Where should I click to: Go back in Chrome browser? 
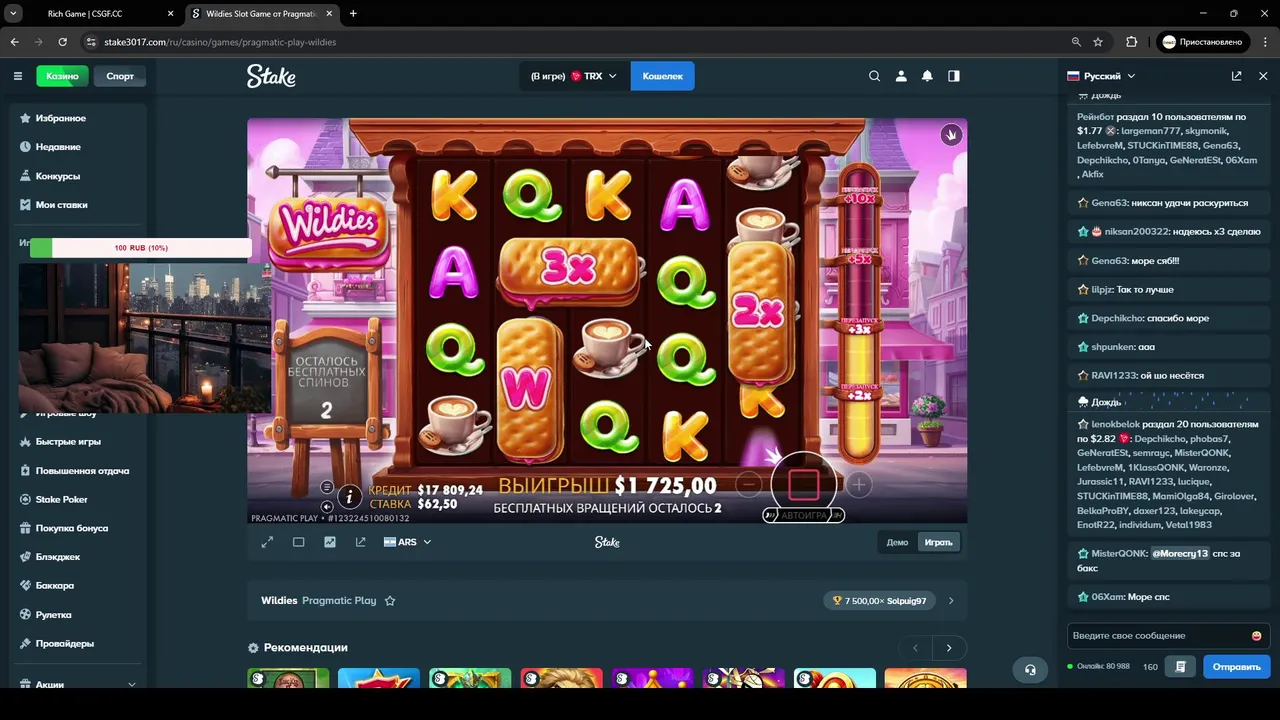click(14, 42)
